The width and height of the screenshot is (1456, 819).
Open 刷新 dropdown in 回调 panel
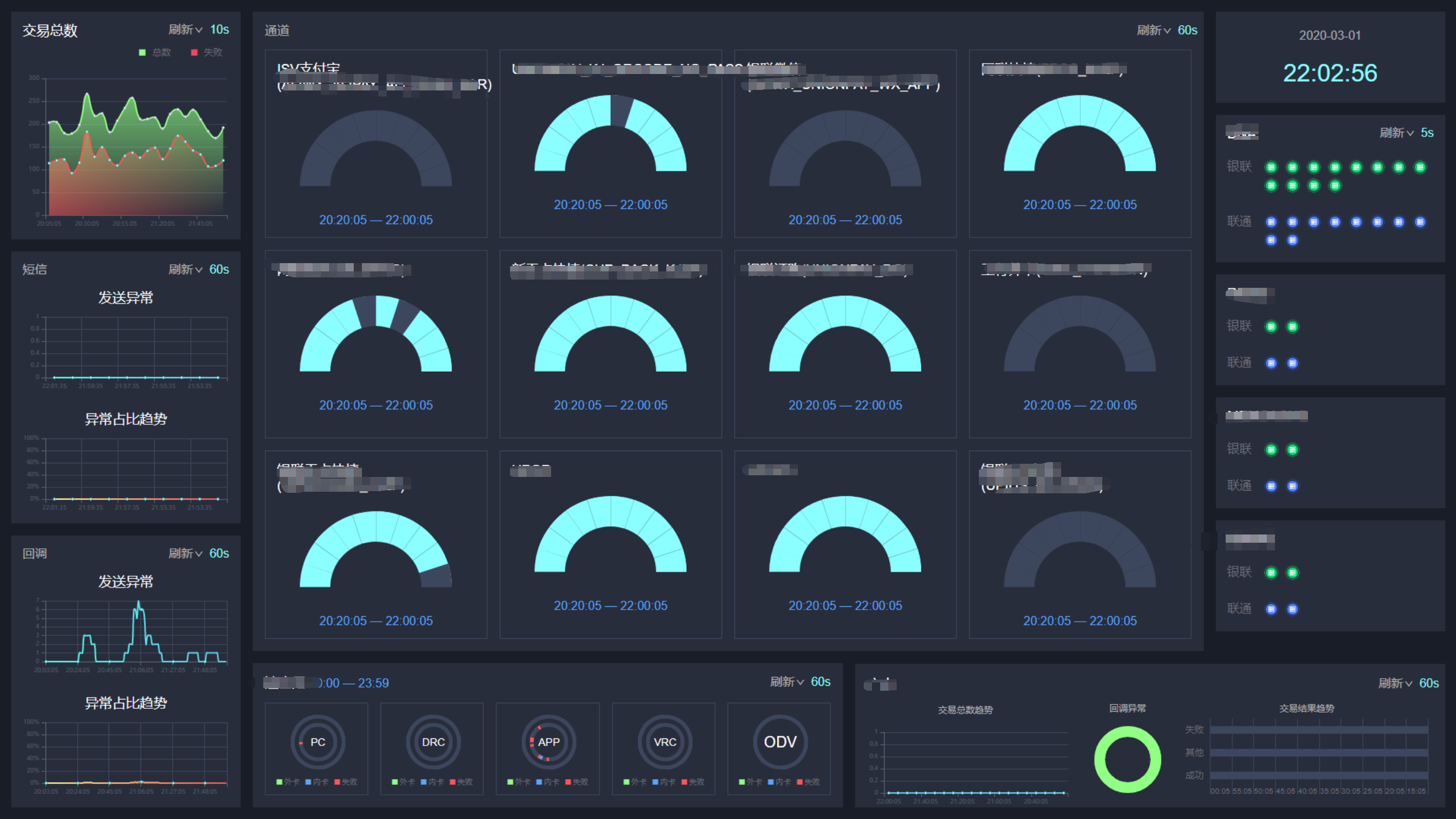[185, 554]
